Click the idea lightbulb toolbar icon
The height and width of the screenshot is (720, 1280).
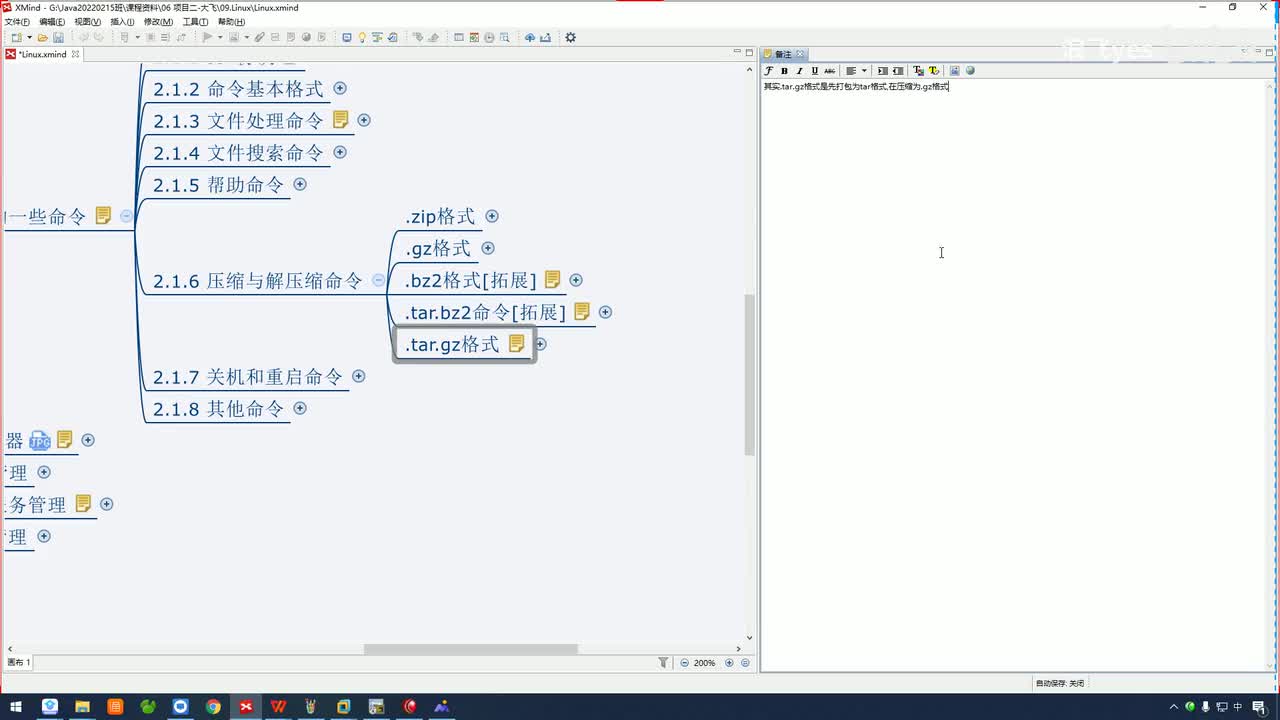(362, 38)
